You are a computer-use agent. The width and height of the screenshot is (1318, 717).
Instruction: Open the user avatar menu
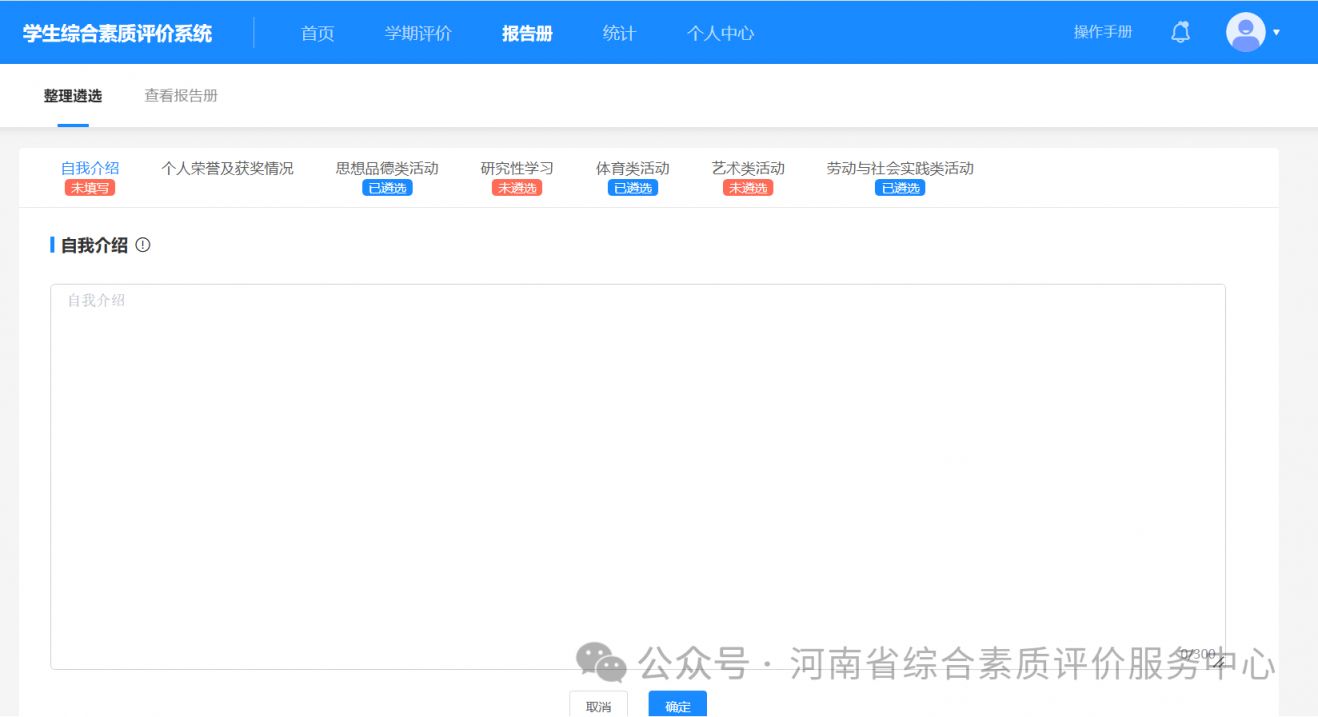pyautogui.click(x=1246, y=32)
